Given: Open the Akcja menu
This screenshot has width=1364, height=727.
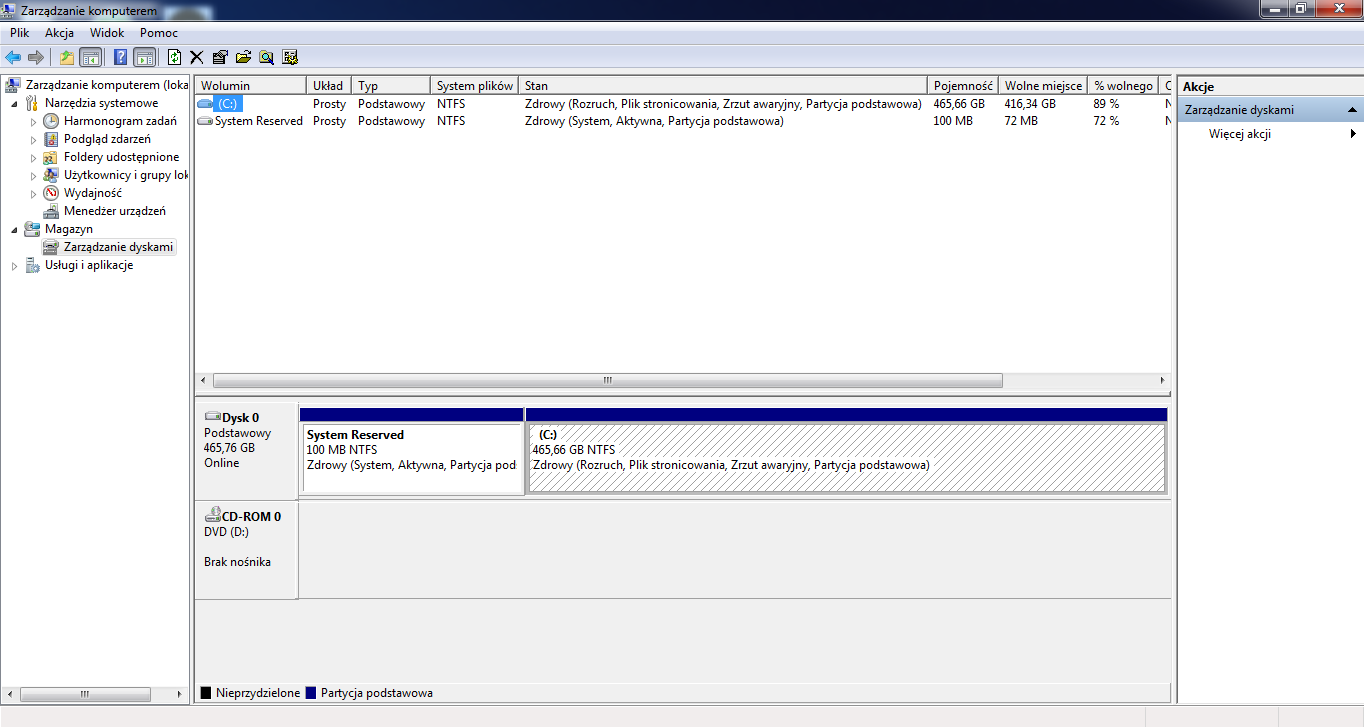Looking at the screenshot, I should 60,33.
